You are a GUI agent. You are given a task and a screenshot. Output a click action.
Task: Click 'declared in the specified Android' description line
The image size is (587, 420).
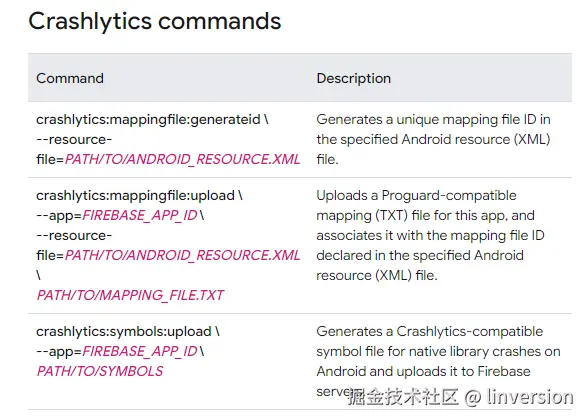pos(420,256)
